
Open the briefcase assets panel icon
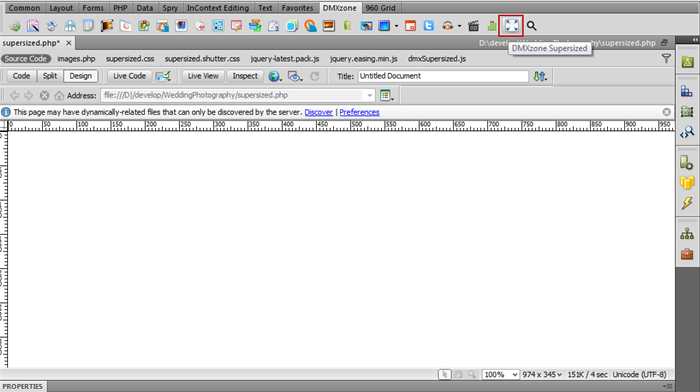687,254
